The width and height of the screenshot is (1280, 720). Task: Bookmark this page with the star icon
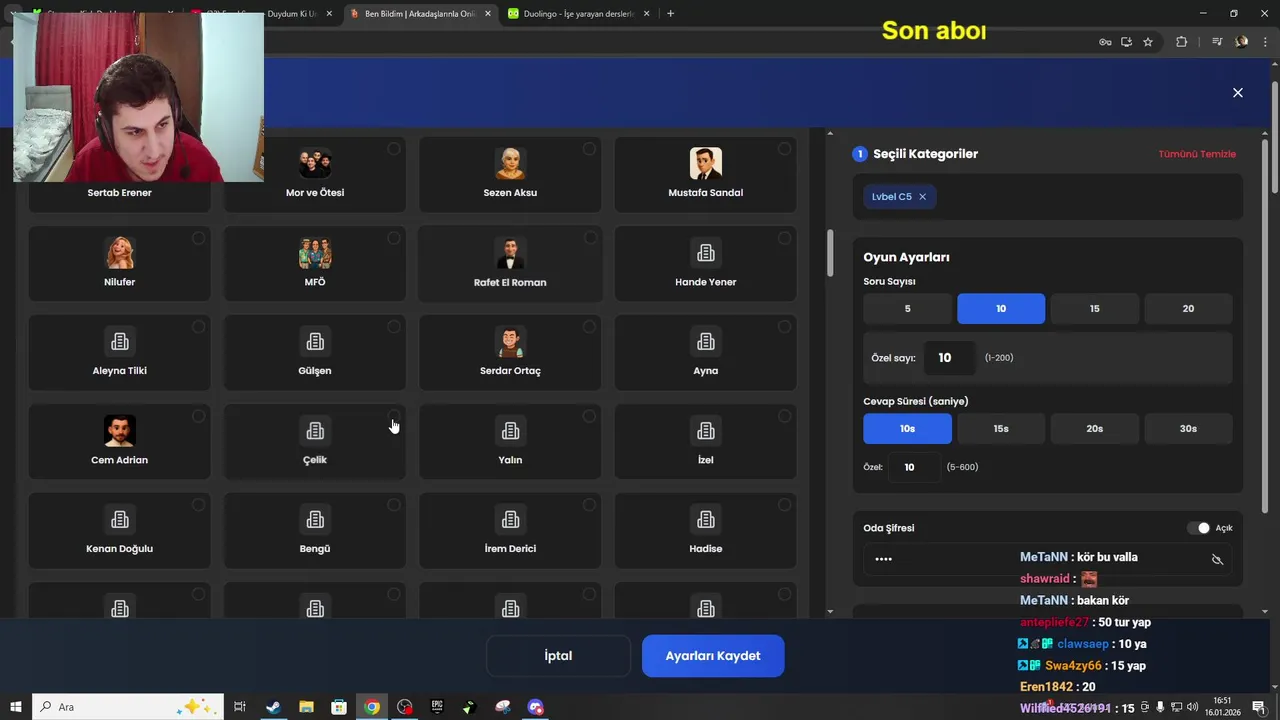[x=1148, y=42]
